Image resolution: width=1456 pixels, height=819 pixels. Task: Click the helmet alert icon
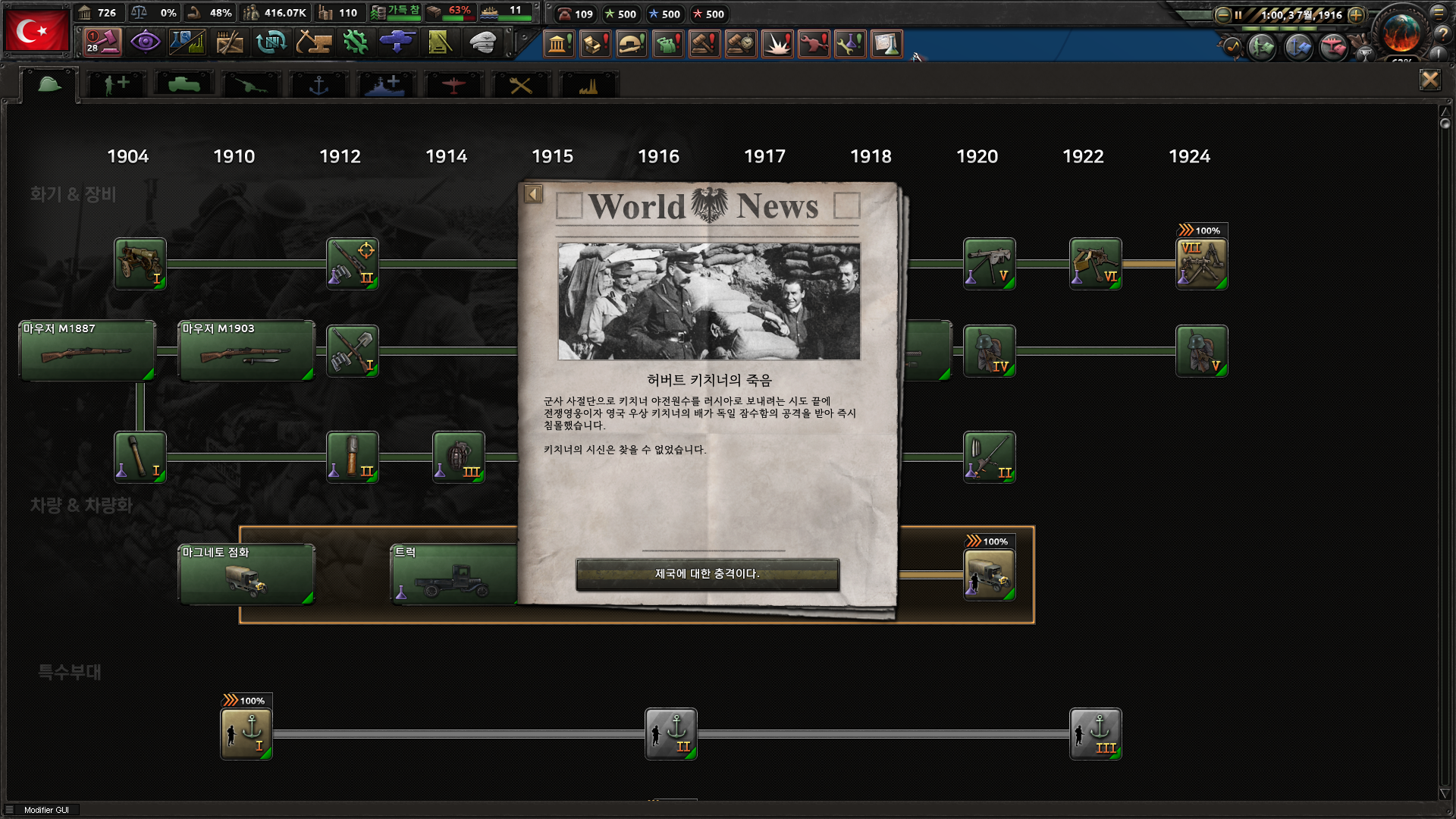click(632, 44)
